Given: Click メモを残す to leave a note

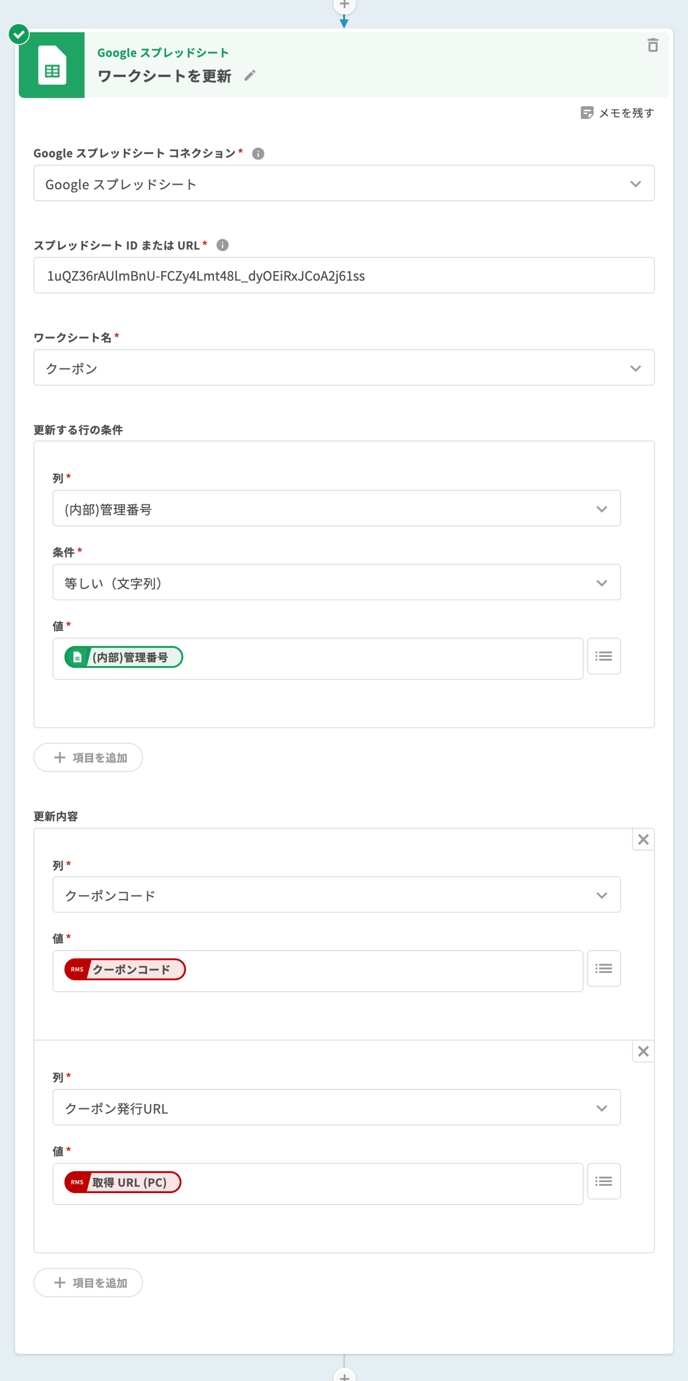Looking at the screenshot, I should (x=617, y=113).
